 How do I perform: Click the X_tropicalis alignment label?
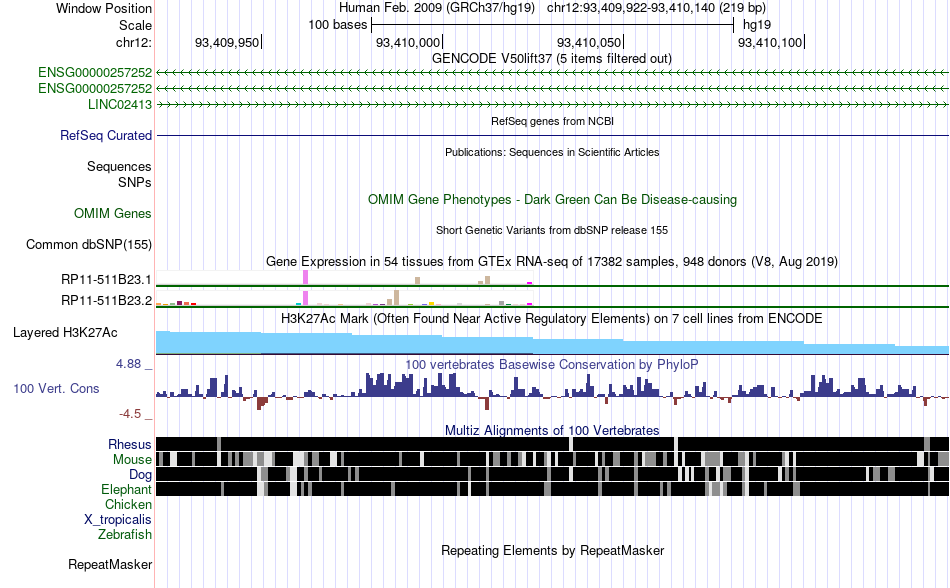click(118, 520)
